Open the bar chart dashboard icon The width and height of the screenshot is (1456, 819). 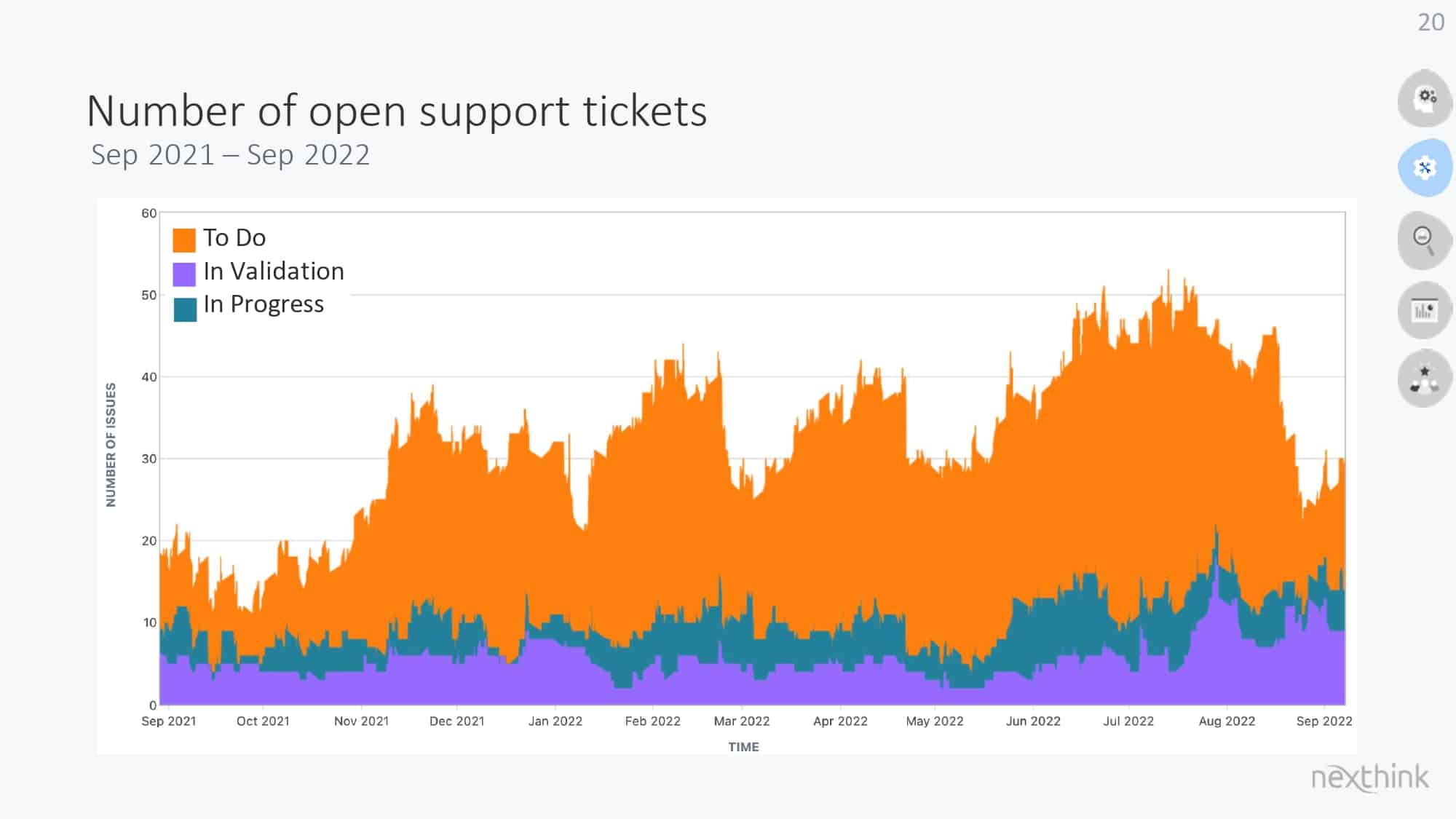pyautogui.click(x=1425, y=311)
